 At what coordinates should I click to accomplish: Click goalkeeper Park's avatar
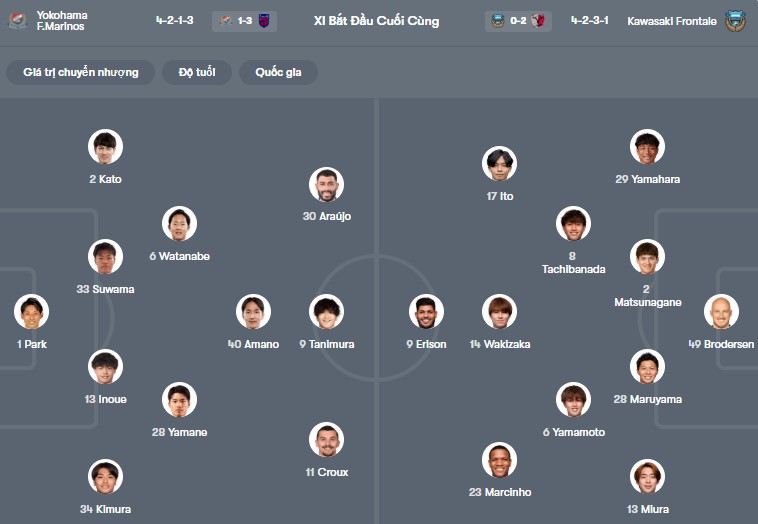click(32, 312)
